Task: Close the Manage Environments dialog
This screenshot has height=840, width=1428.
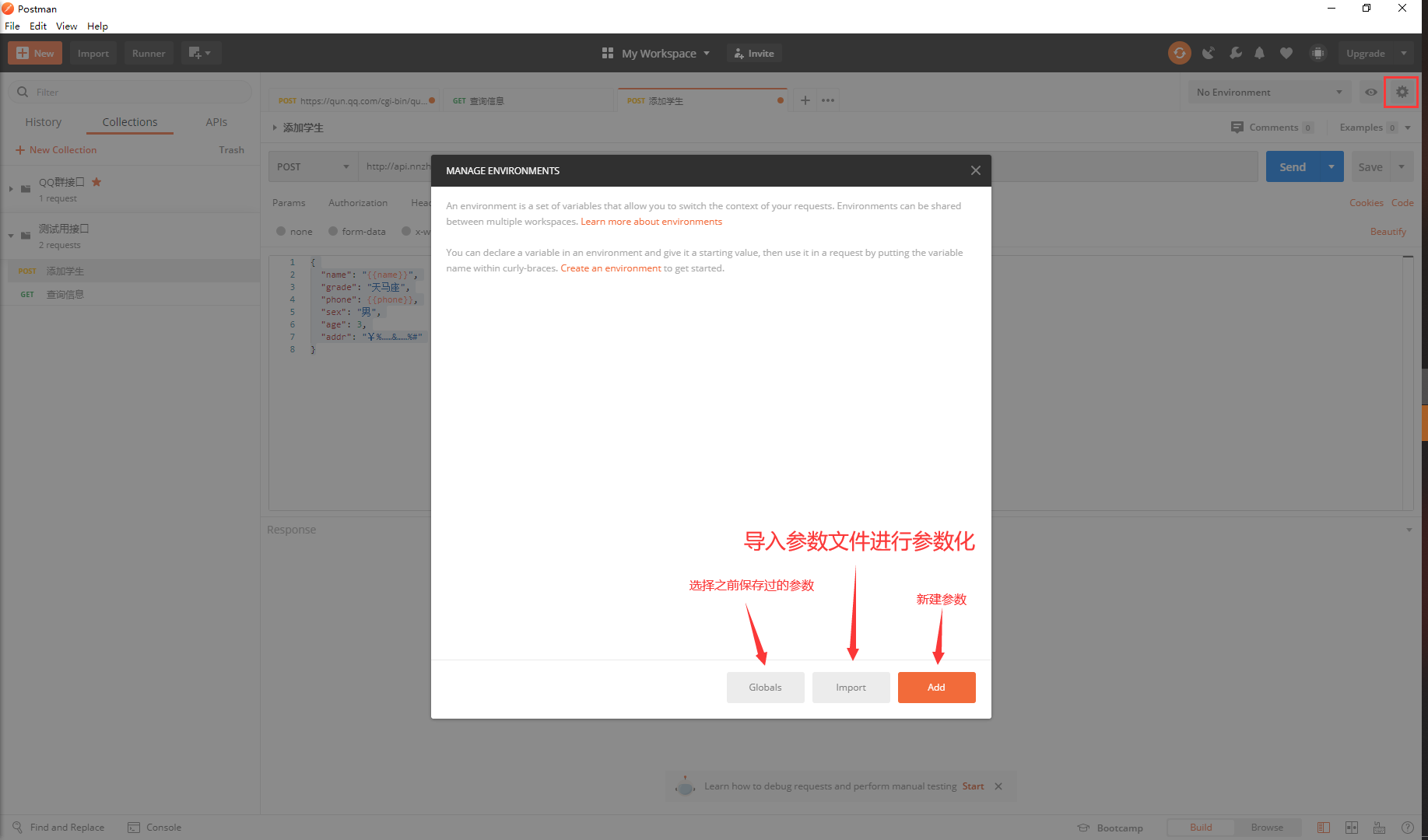Action: coord(975,170)
